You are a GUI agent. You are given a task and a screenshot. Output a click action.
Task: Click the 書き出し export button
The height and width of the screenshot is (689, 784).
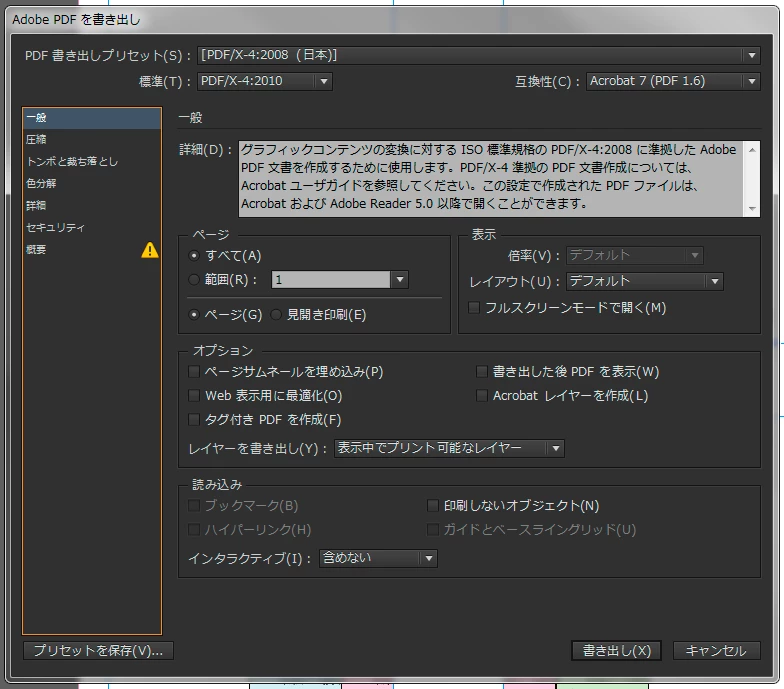(616, 650)
